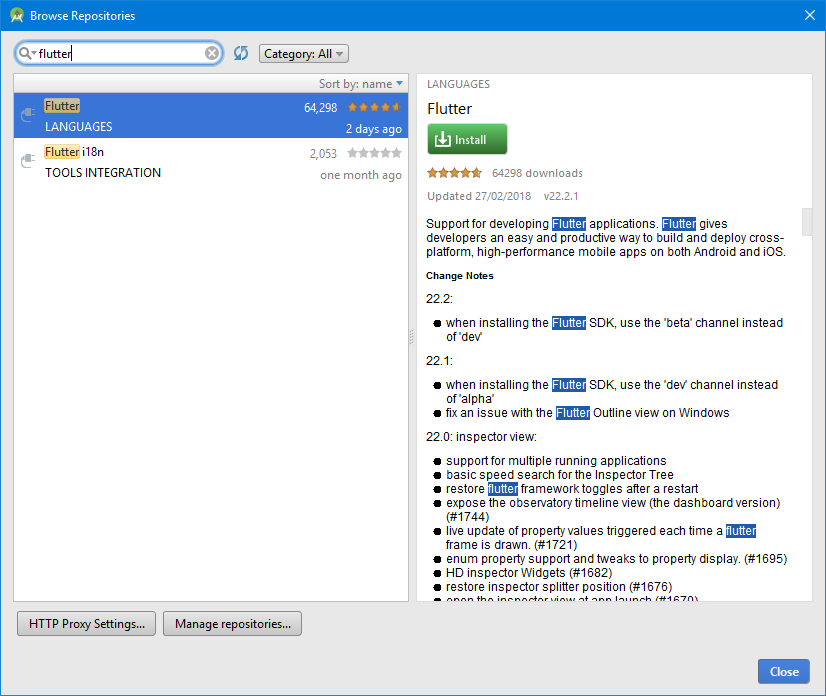Image resolution: width=826 pixels, height=696 pixels.
Task: Clear the flutter search text
Action: (212, 53)
